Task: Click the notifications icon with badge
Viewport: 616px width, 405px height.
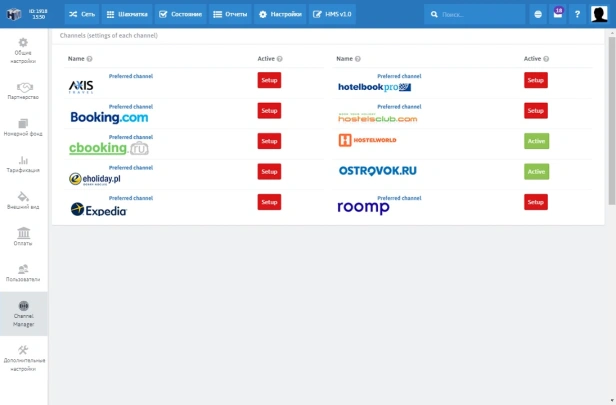Action: [x=557, y=14]
